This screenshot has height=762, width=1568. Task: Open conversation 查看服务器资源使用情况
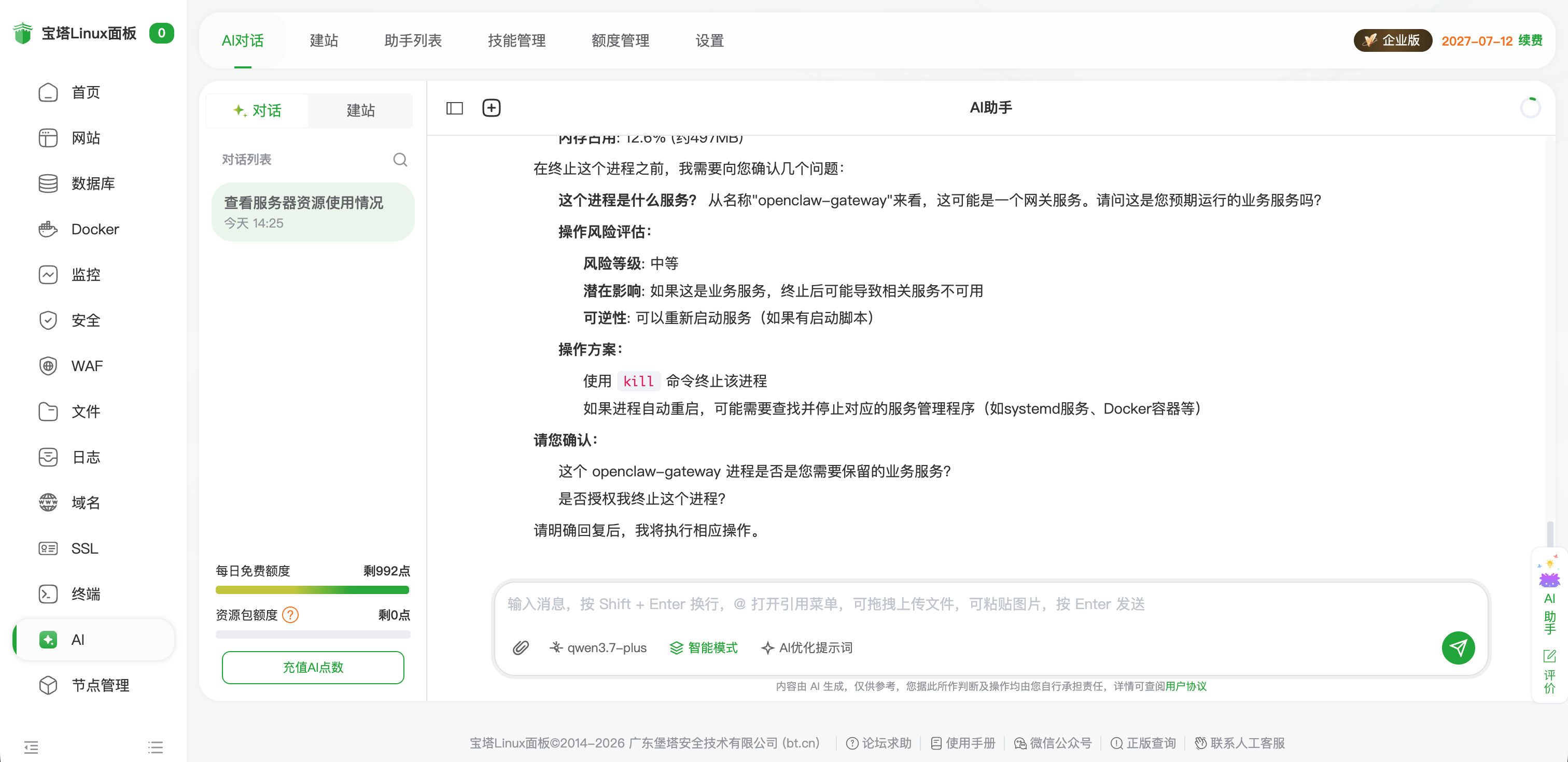pyautogui.click(x=313, y=212)
